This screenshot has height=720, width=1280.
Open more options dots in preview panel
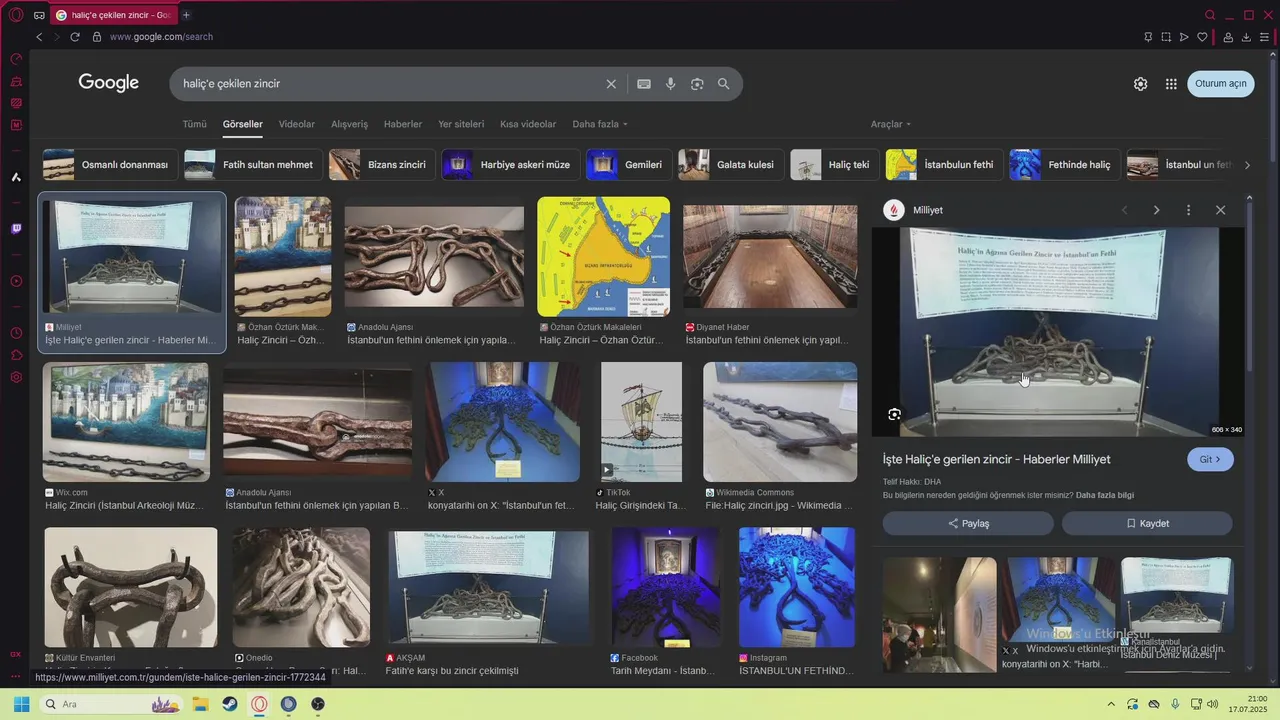pyautogui.click(x=1188, y=210)
